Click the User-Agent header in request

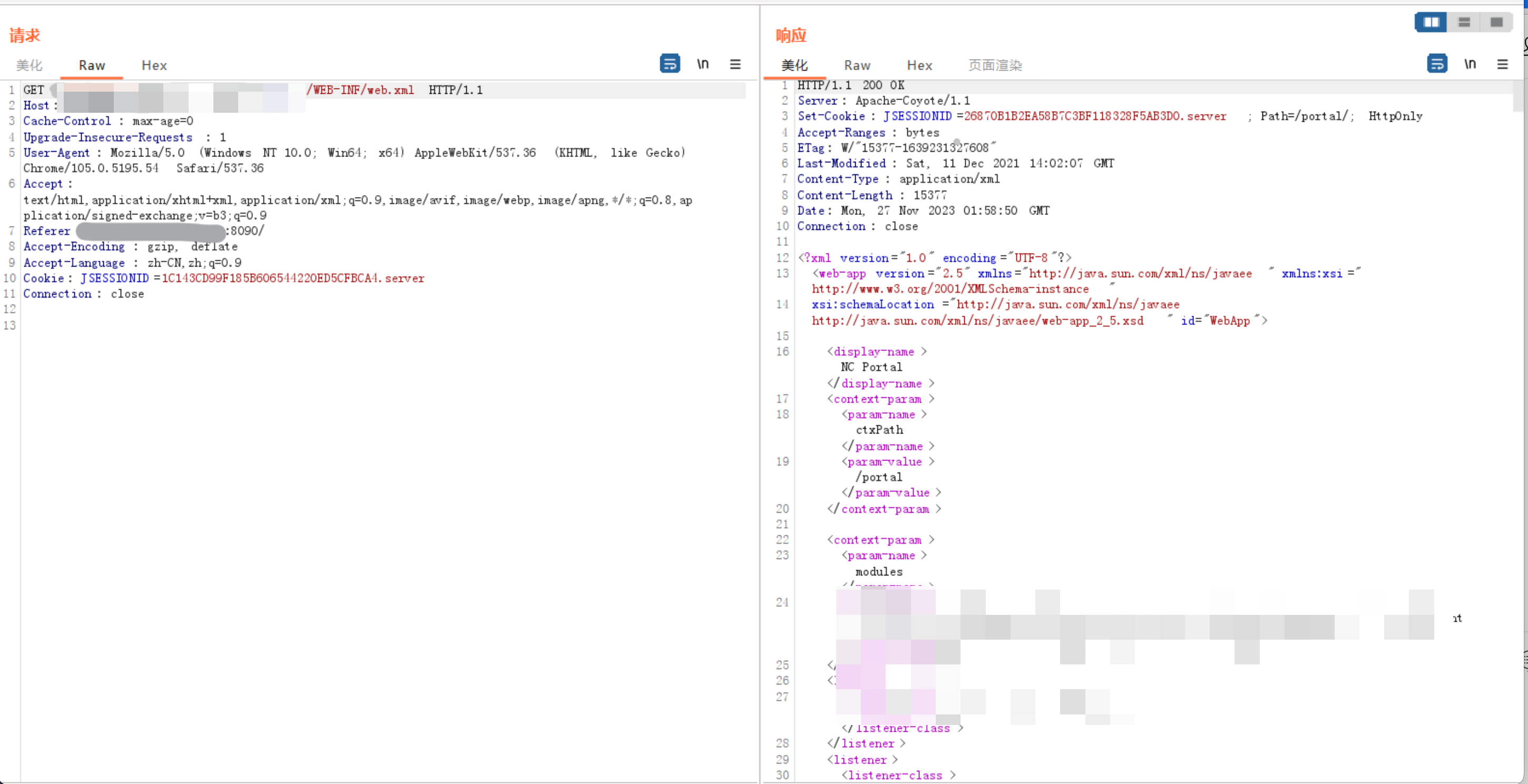[354, 160]
